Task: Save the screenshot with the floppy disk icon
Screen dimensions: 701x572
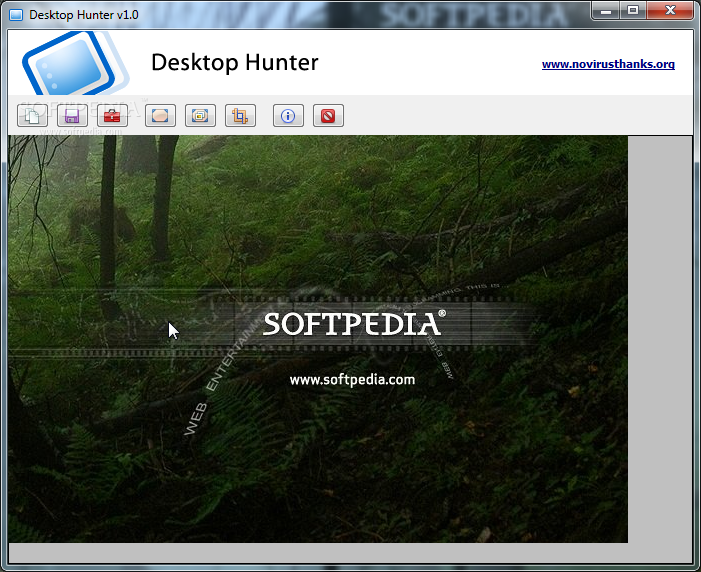Action: click(x=72, y=116)
